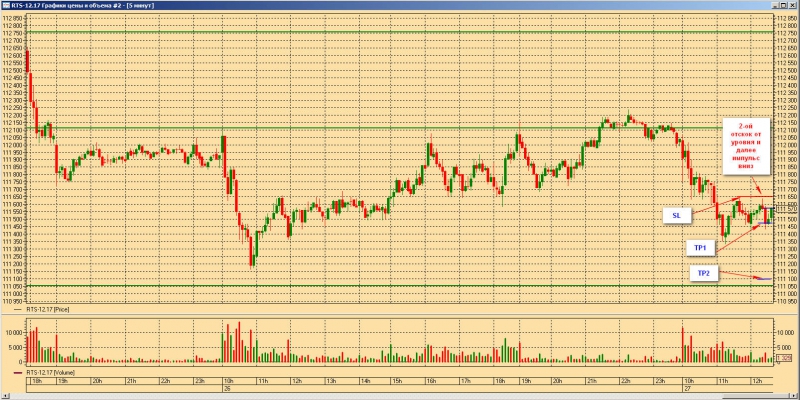Image resolution: width=800 pixels, height=400 pixels.
Task: Select the "RTS-12.17 [Price]" legend label
Action: pos(47,309)
